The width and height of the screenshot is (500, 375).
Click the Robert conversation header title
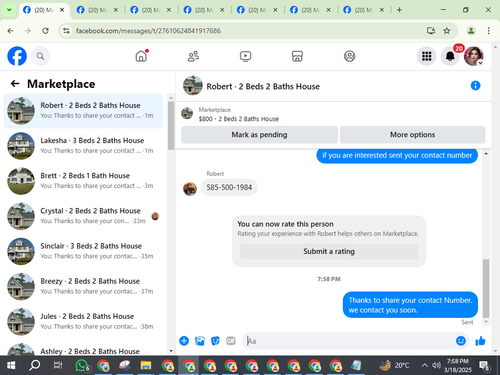coord(263,86)
